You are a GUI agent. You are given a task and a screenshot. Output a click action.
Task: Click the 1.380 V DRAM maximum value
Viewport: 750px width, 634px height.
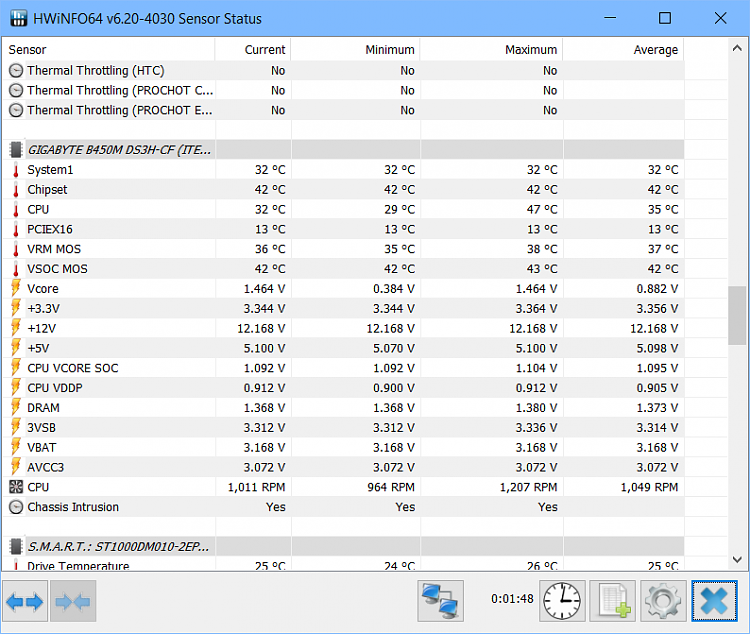[x=536, y=408]
